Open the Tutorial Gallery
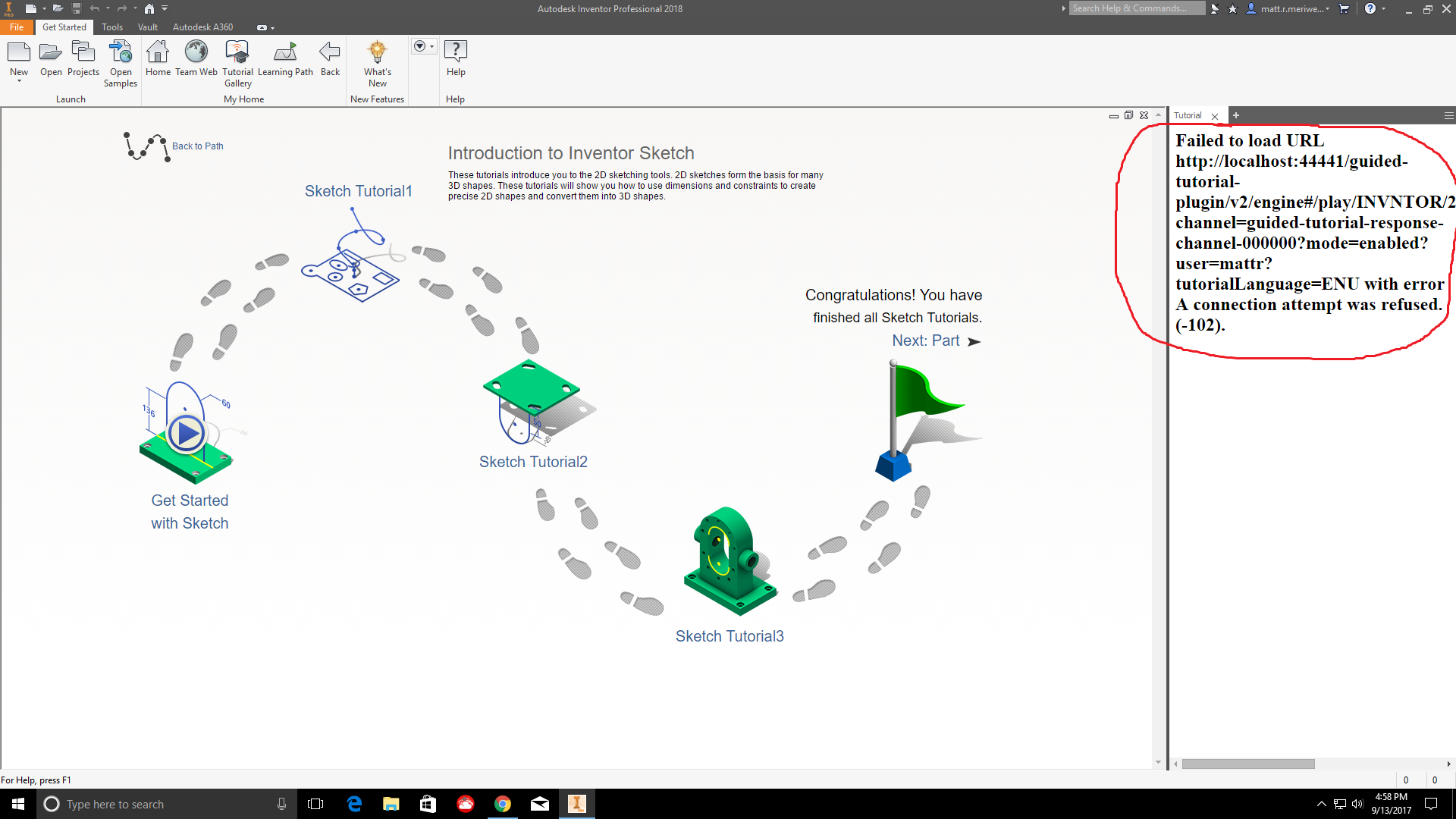1456x819 pixels. tap(237, 57)
